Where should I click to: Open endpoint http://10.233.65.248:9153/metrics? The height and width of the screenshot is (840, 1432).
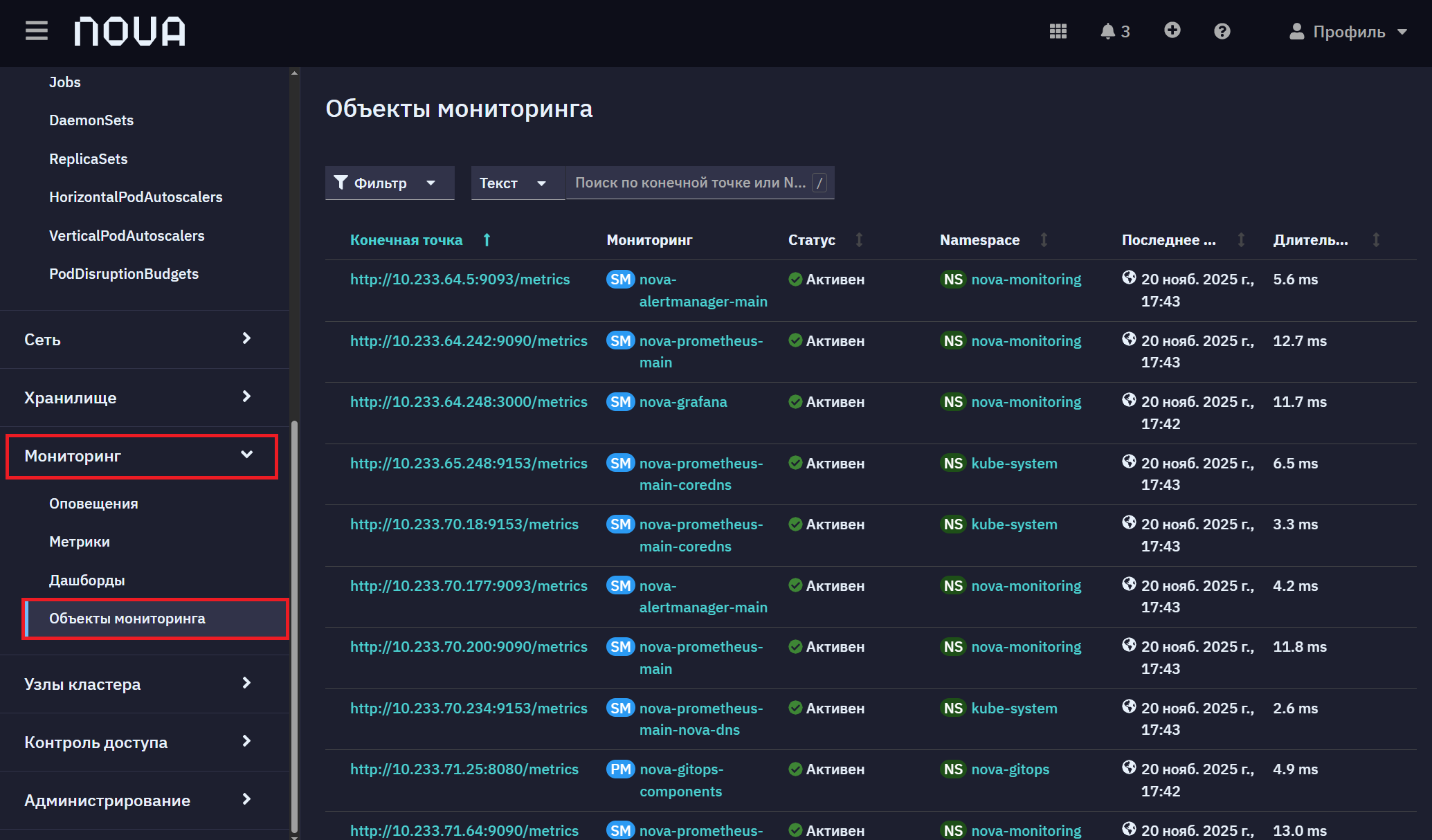[x=469, y=463]
